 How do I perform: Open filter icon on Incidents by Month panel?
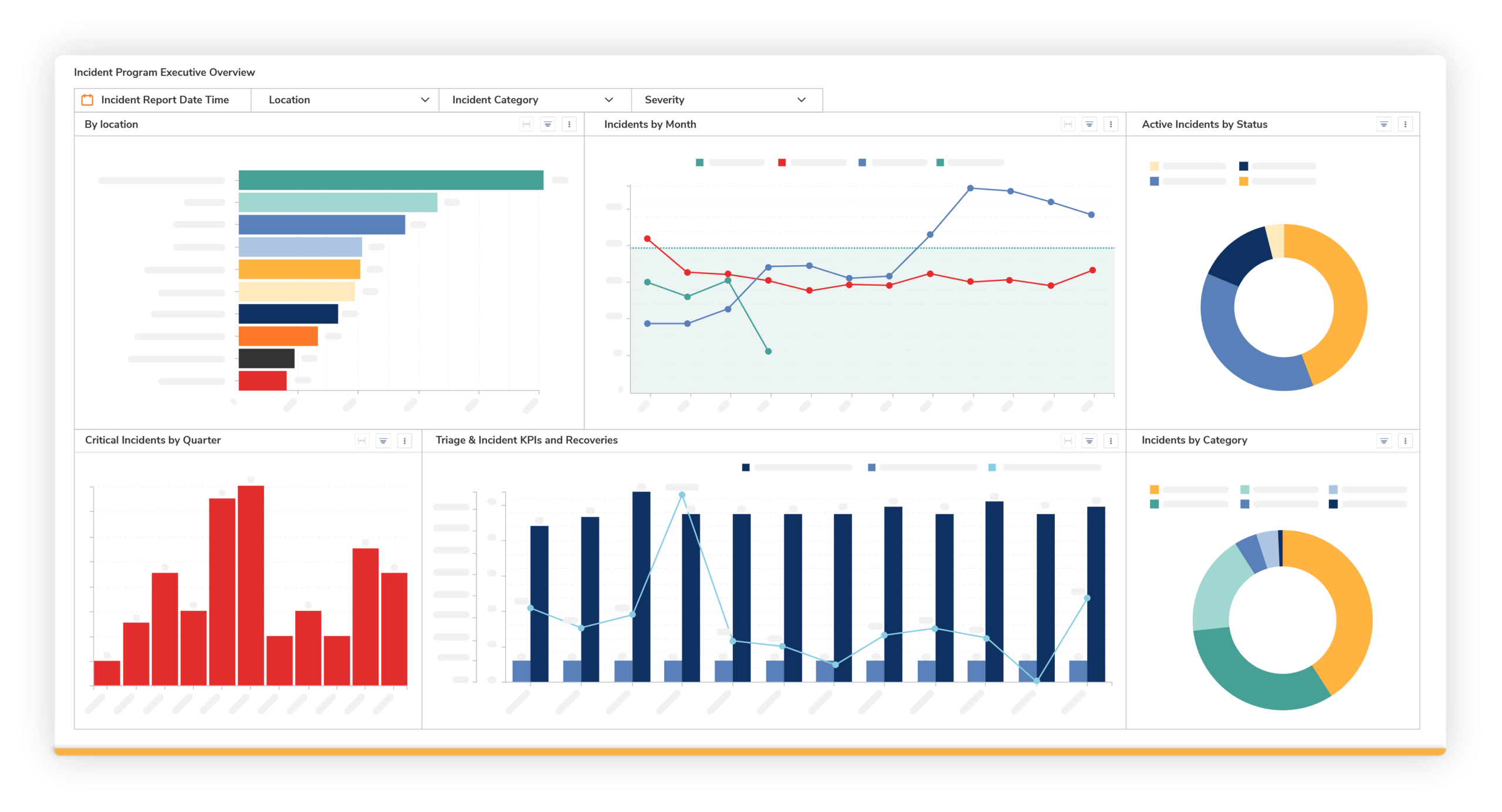click(x=1089, y=124)
